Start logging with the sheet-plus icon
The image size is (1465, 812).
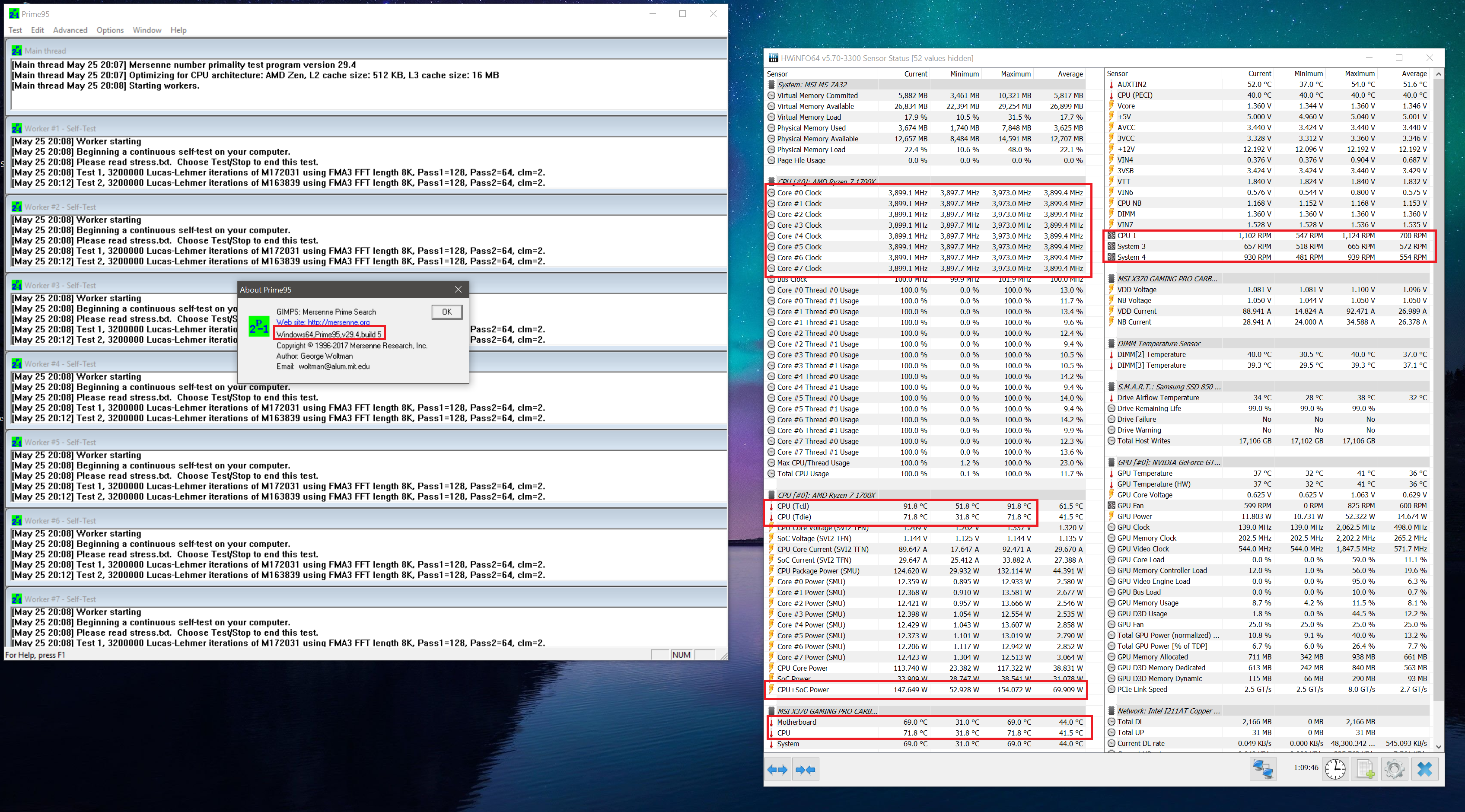(x=1365, y=769)
